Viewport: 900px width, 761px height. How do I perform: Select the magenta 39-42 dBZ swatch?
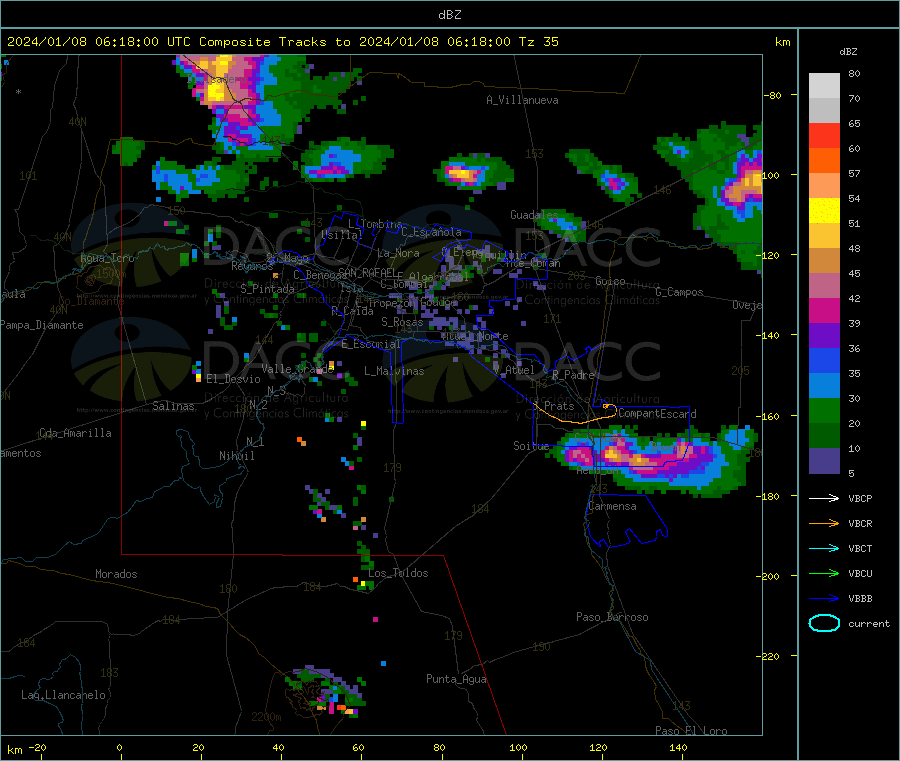click(x=824, y=311)
